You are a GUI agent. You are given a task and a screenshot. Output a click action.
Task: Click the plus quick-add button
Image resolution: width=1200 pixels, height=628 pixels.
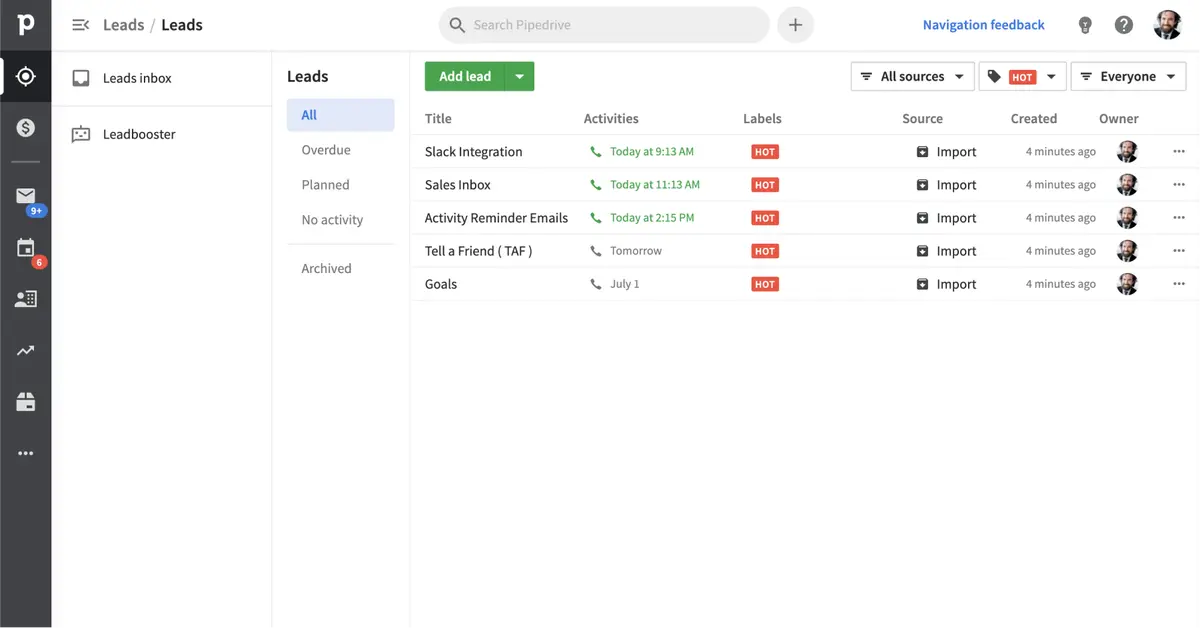pos(795,25)
